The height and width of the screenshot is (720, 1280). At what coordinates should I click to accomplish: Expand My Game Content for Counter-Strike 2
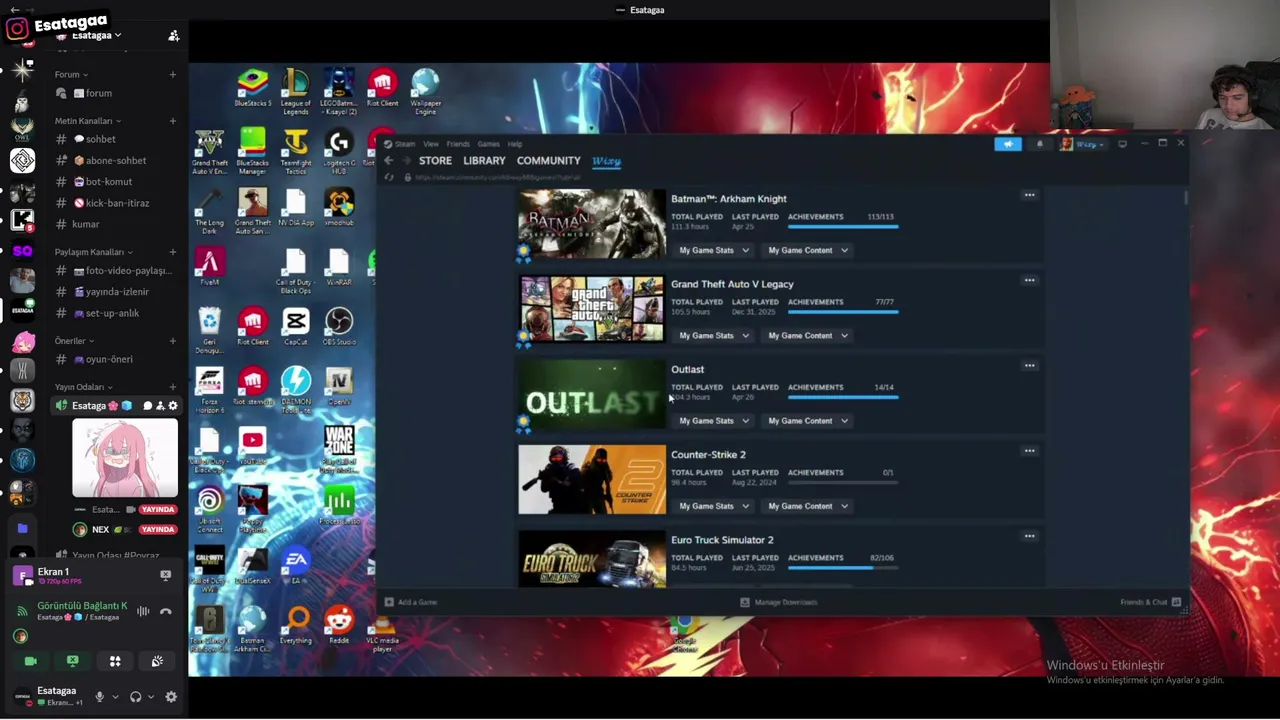pyautogui.click(x=808, y=506)
